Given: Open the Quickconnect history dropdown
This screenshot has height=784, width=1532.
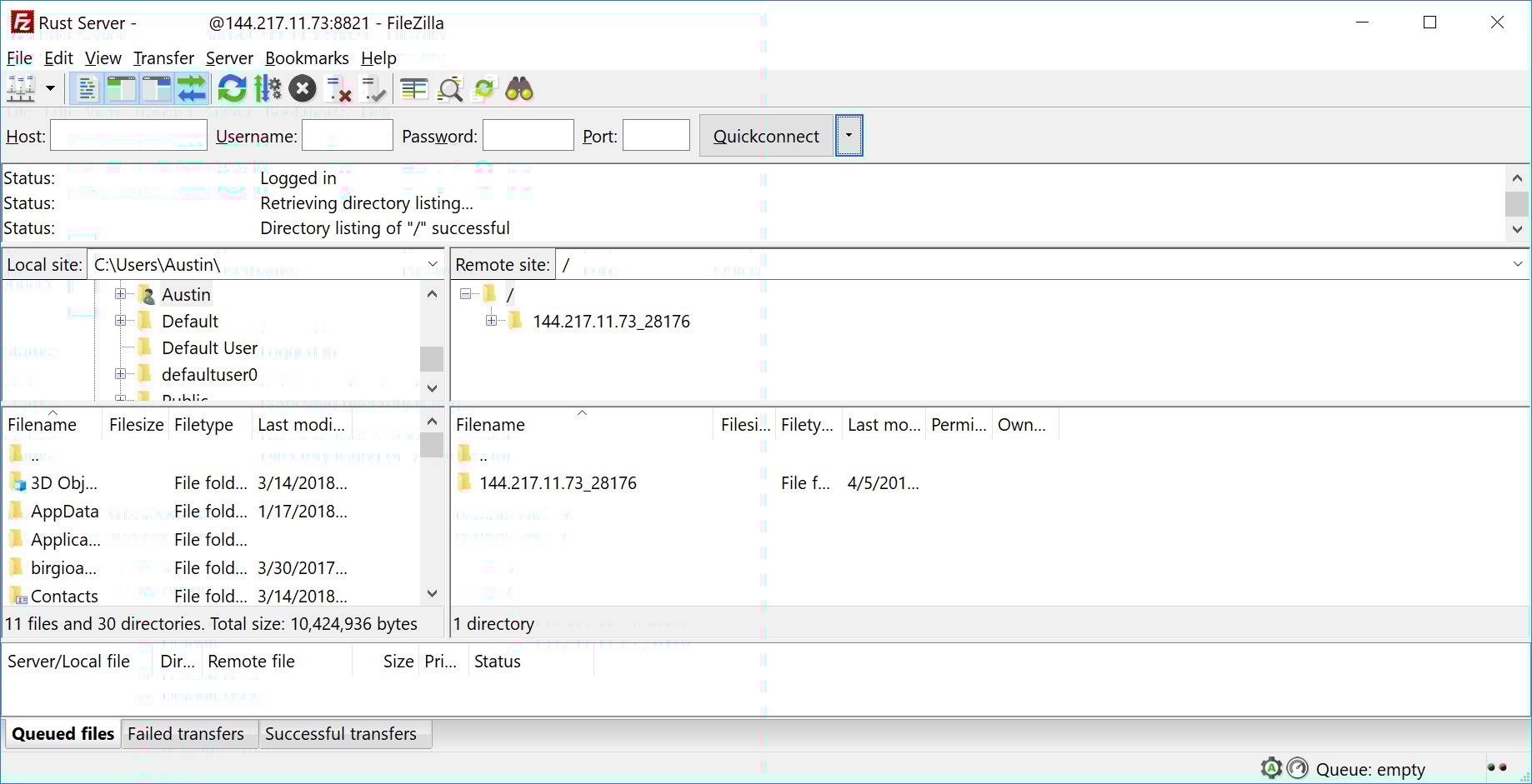Looking at the screenshot, I should tap(849, 136).
